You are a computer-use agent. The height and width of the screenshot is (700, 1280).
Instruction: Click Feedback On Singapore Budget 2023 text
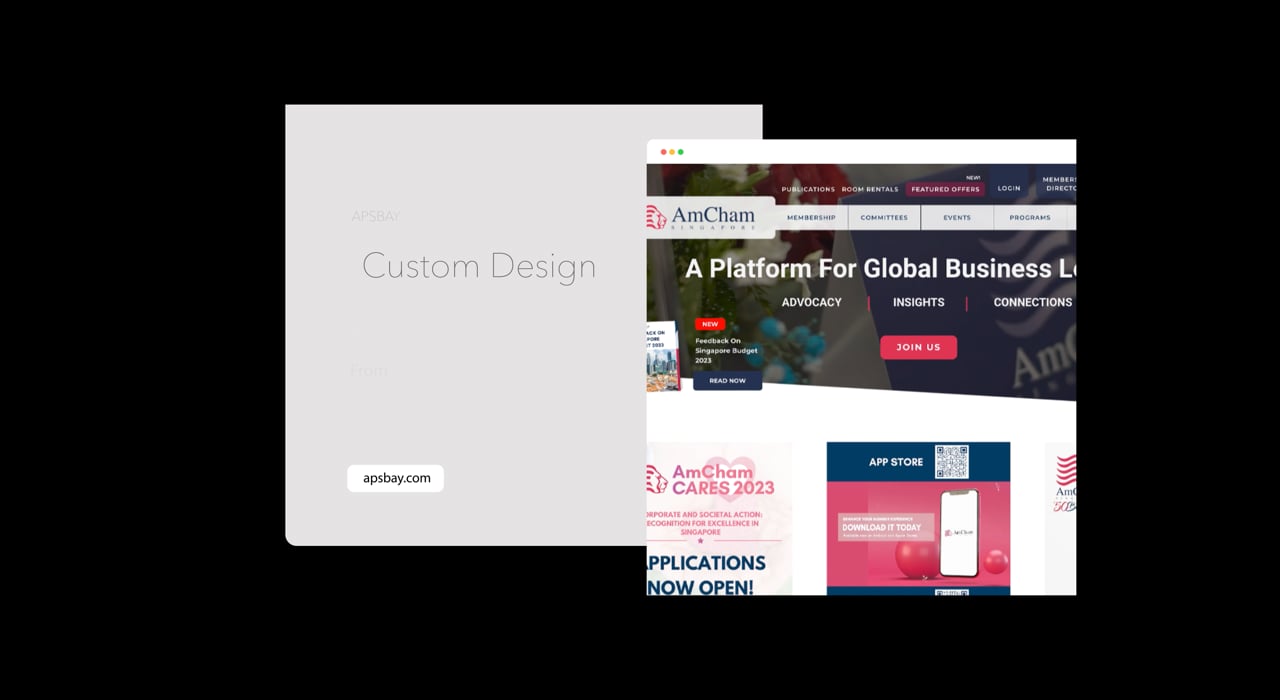(727, 350)
